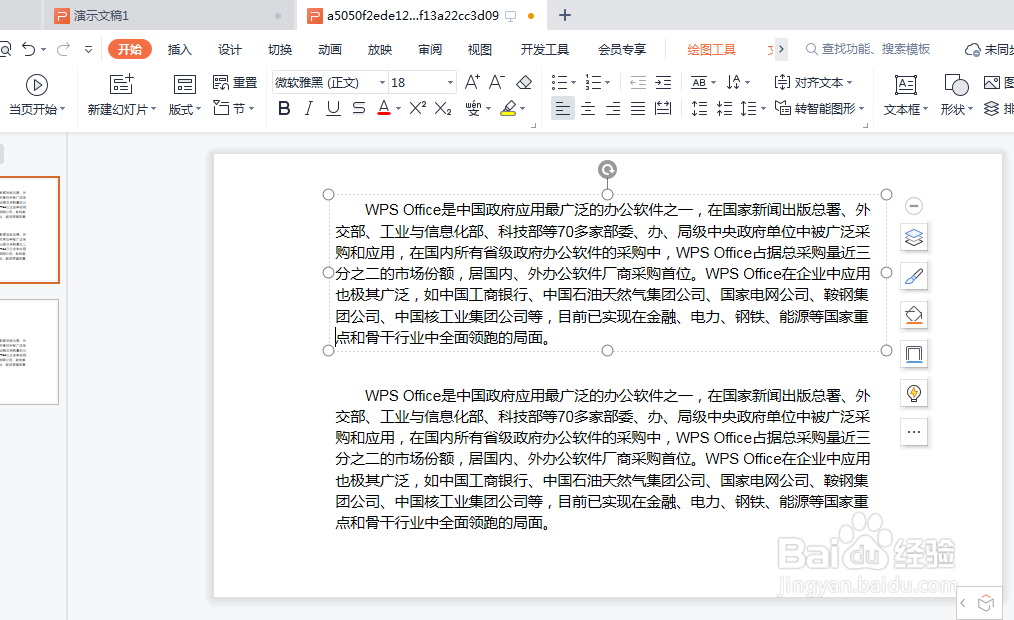1014x620 pixels.
Task: Open the font name combo box
Action: click(x=330, y=82)
